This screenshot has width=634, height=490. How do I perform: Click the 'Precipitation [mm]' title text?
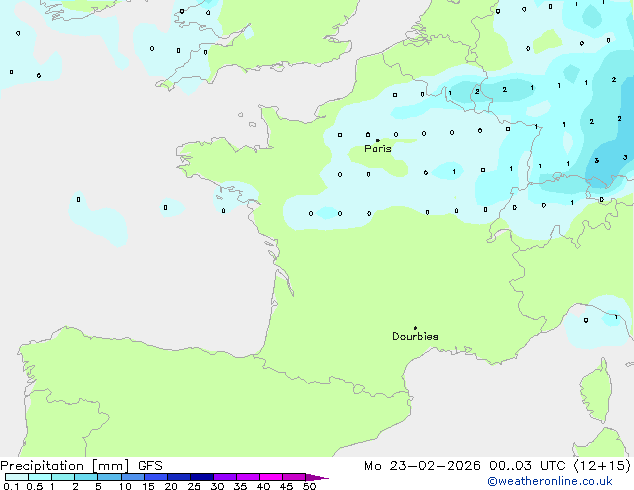click(x=65, y=466)
